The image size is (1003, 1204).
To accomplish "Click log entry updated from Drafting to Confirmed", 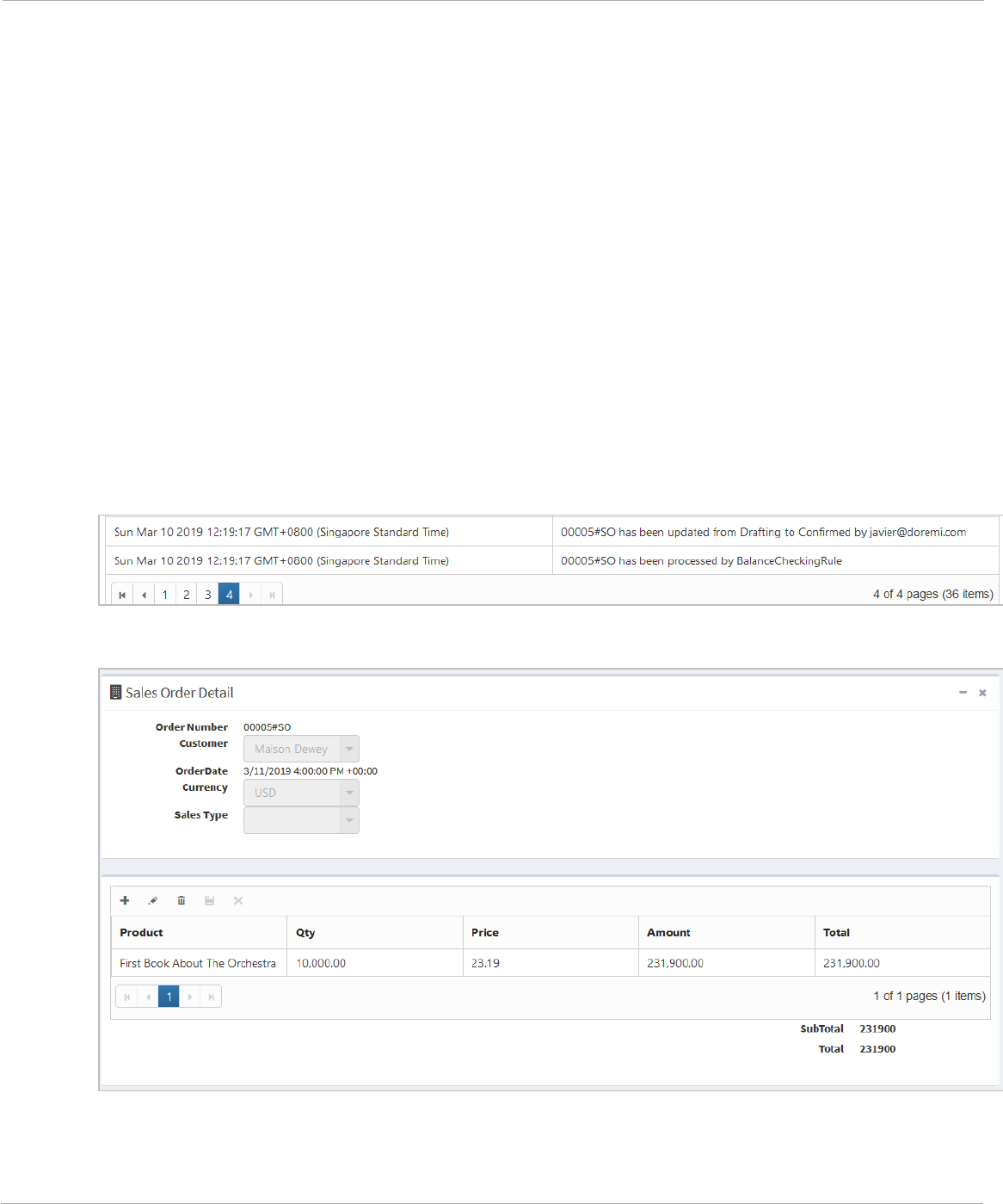I will tap(763, 533).
